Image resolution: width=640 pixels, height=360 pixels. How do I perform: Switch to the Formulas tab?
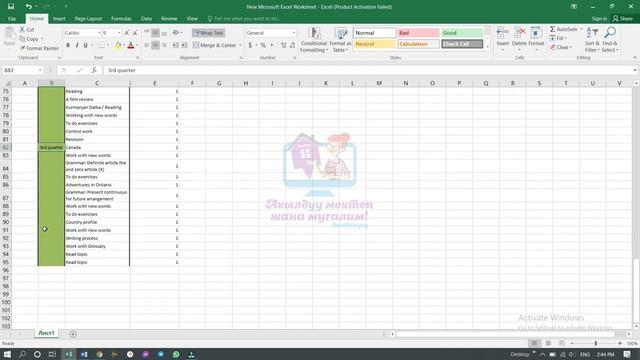(121, 19)
